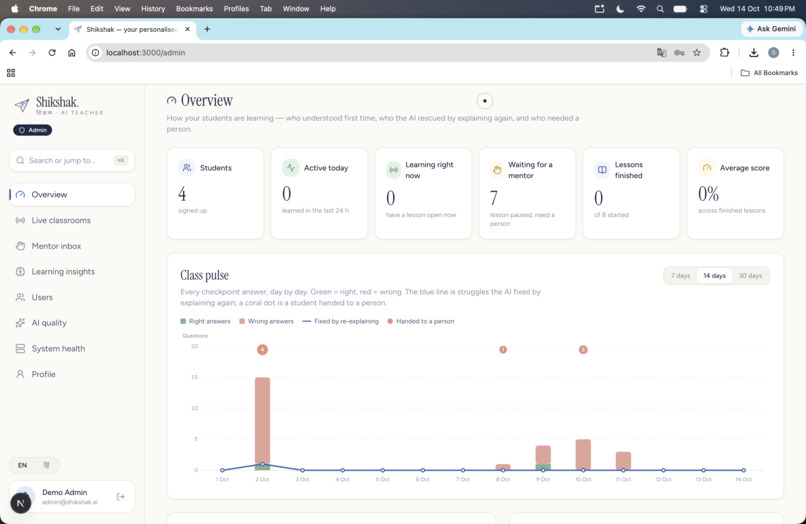Click the System health server icon
The height and width of the screenshot is (524, 806).
click(20, 349)
